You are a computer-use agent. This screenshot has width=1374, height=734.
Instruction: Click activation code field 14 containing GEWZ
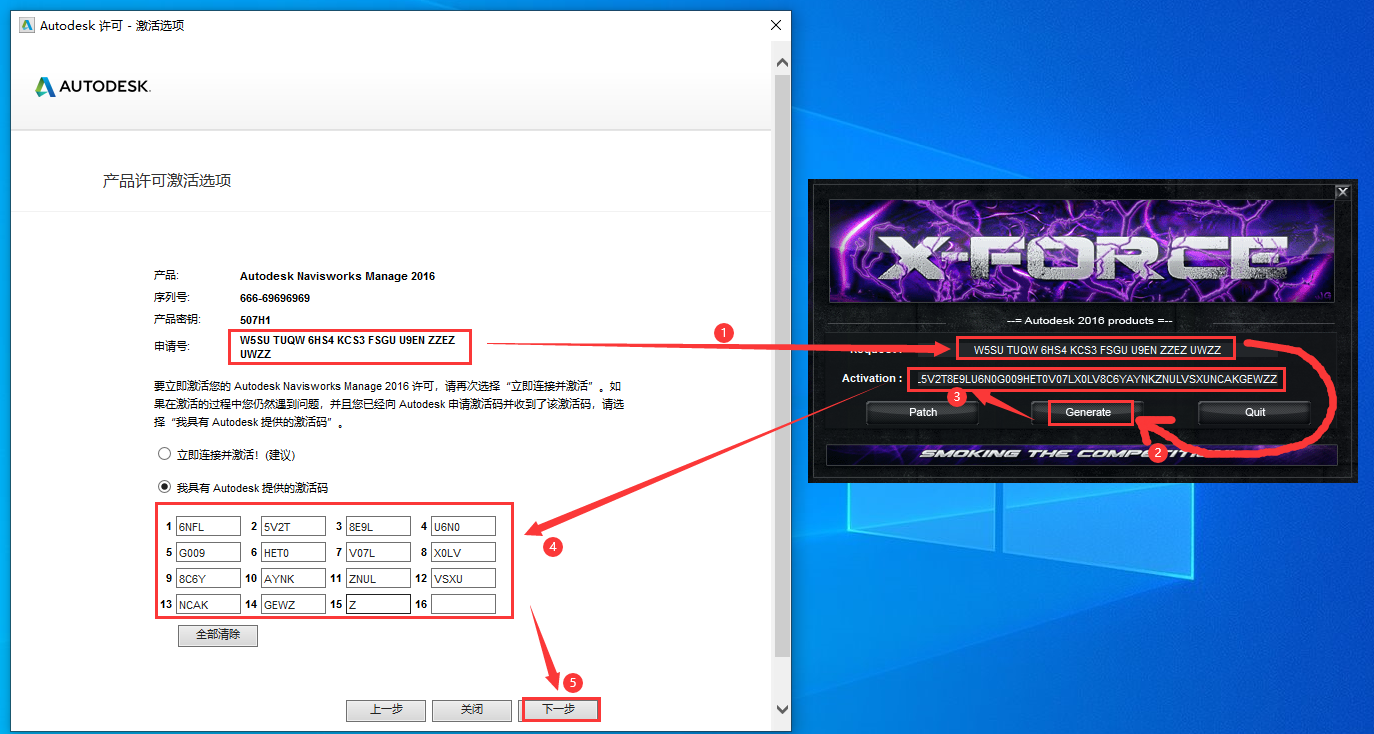point(293,604)
